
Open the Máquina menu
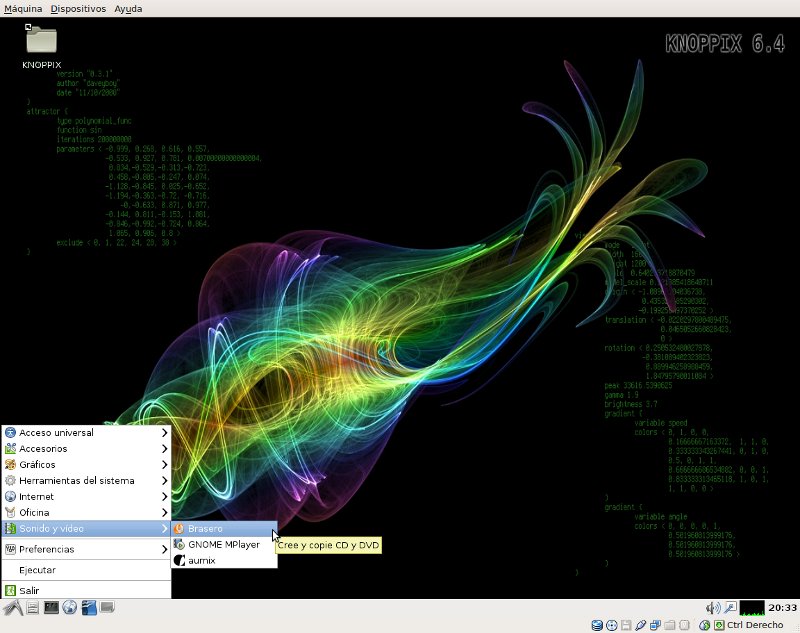click(x=23, y=9)
